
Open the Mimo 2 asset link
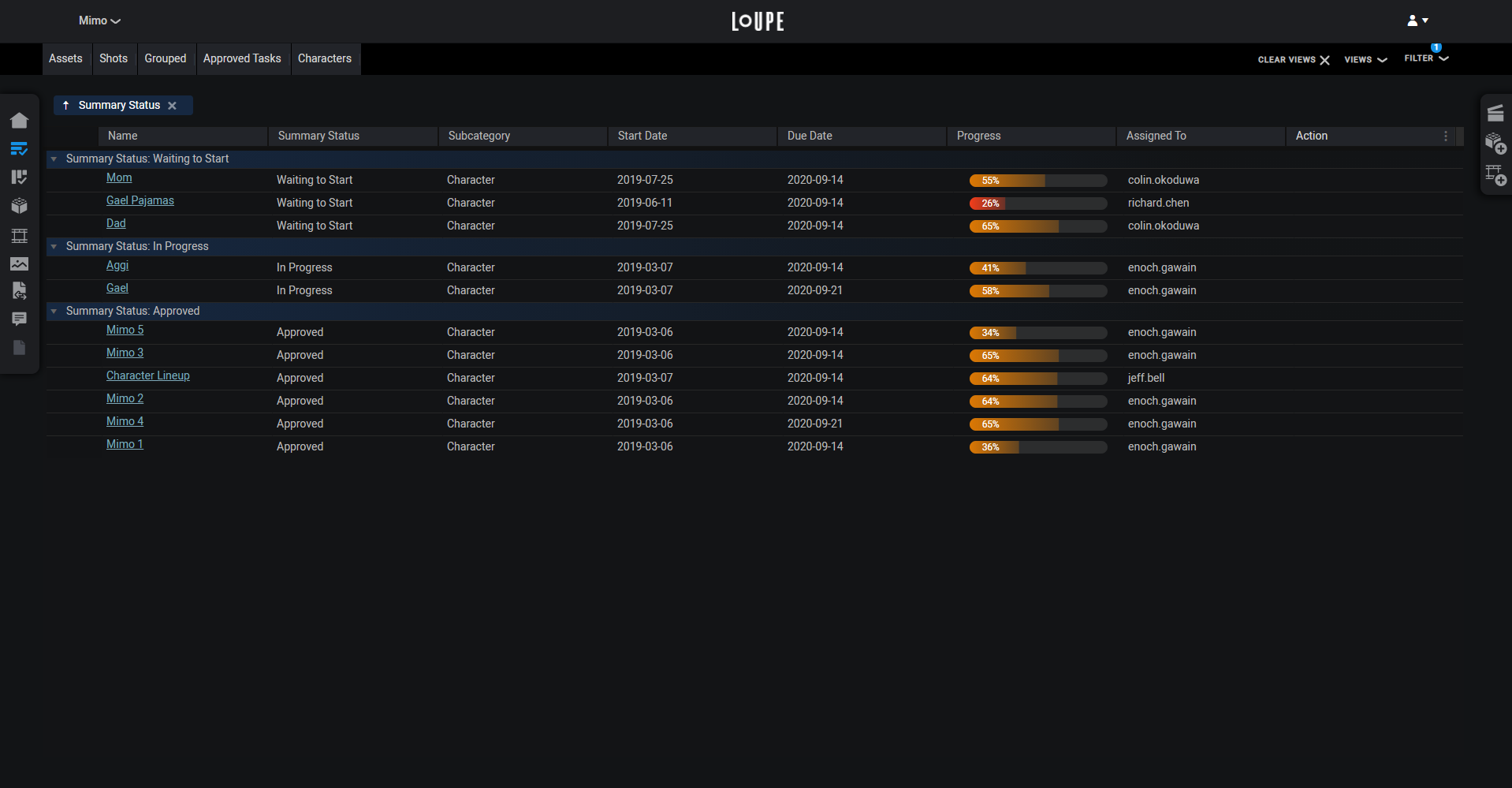click(x=125, y=399)
